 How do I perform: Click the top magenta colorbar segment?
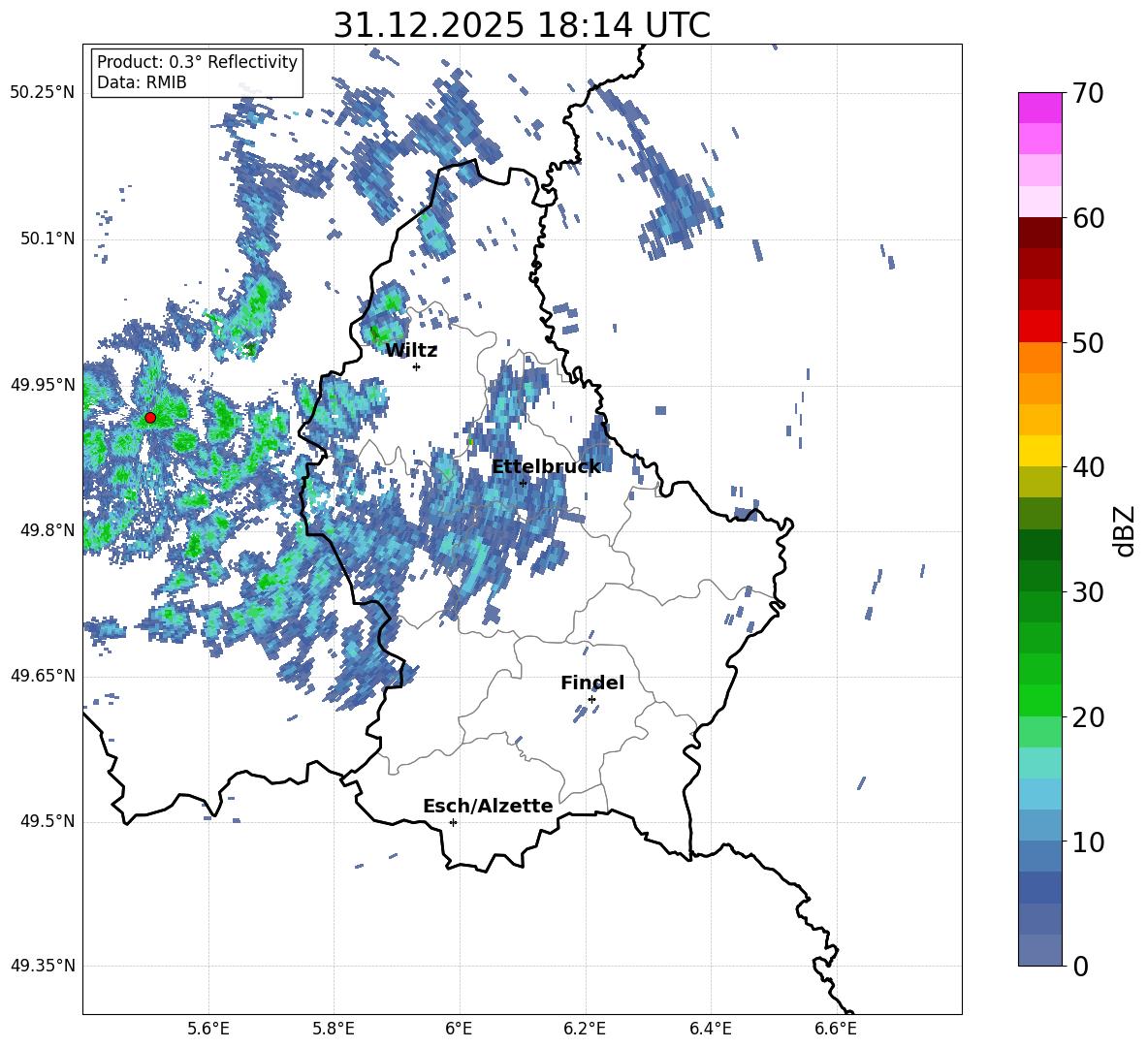tap(1039, 109)
